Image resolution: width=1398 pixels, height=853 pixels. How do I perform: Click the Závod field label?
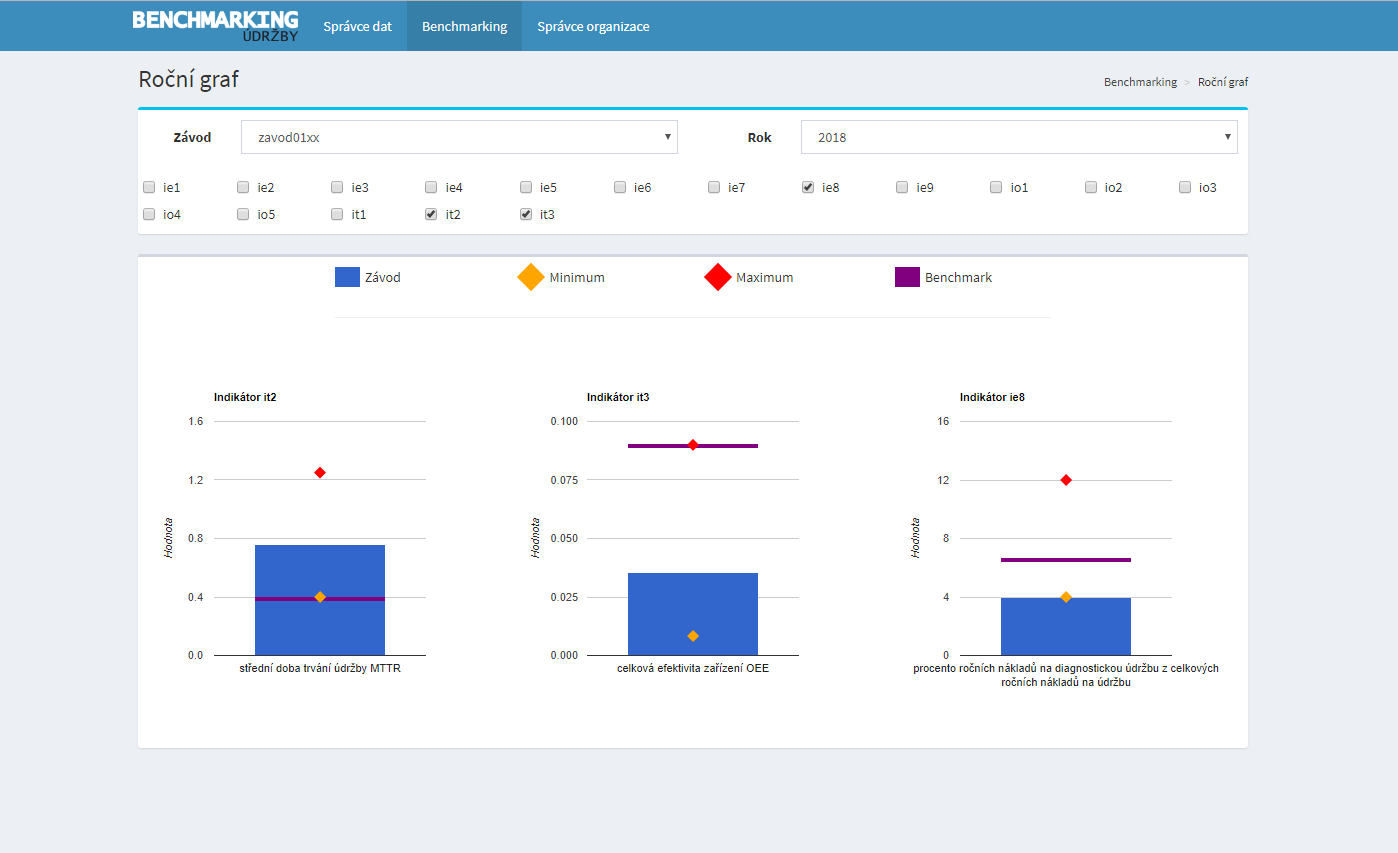(x=193, y=138)
